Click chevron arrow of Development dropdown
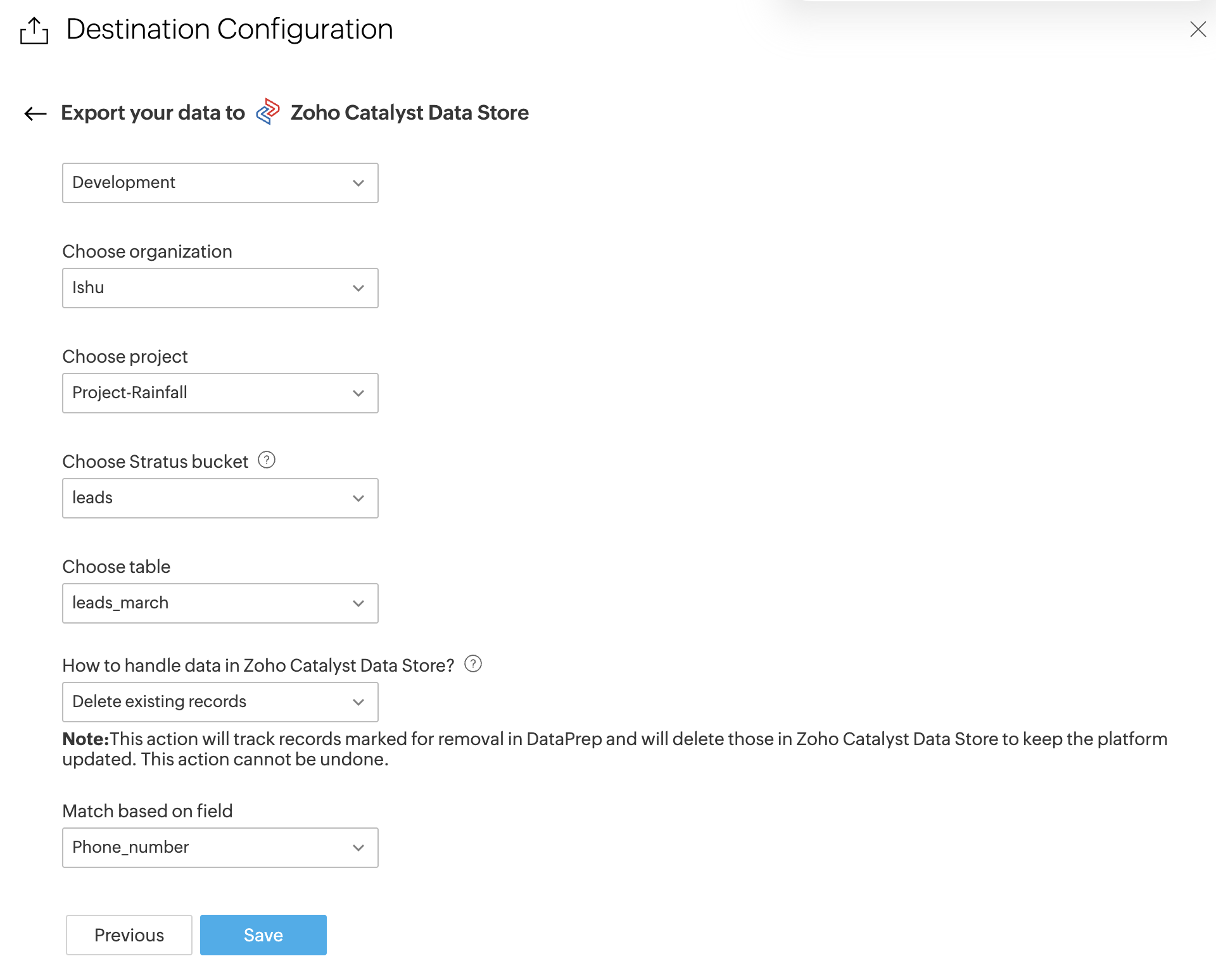Image resolution: width=1216 pixels, height=980 pixels. (358, 184)
